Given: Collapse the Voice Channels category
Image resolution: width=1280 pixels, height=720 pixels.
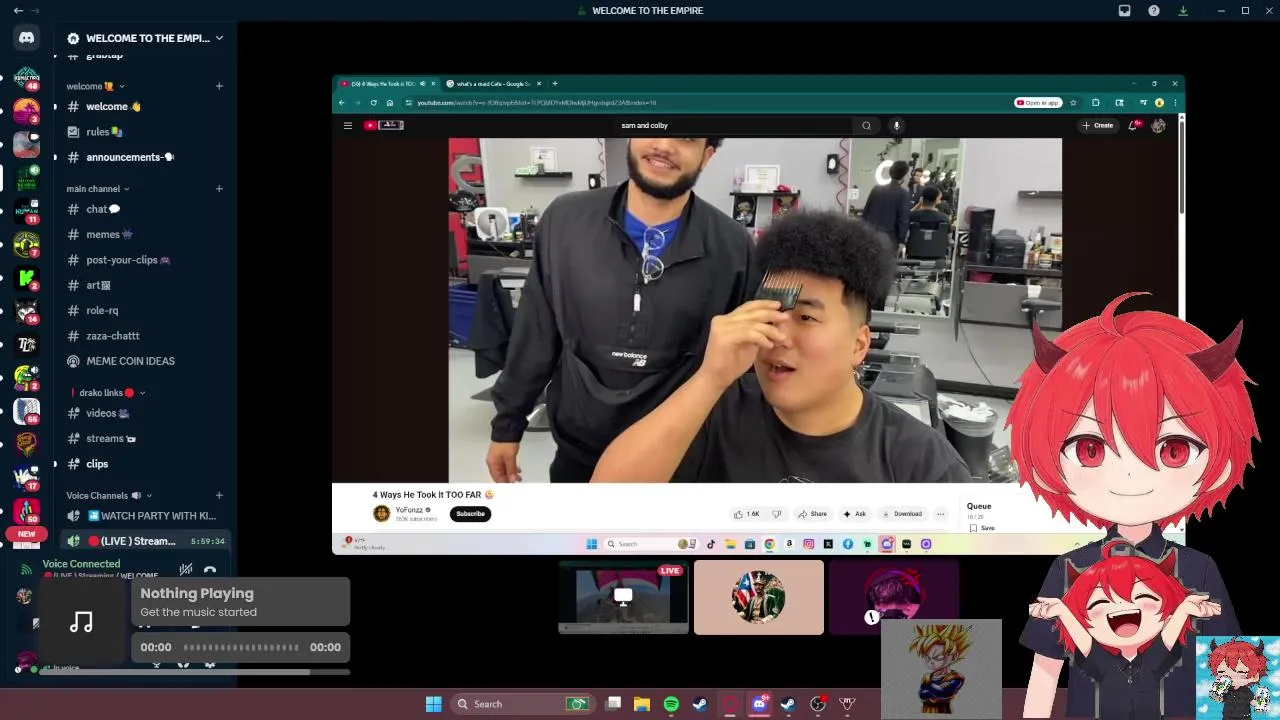Looking at the screenshot, I should coord(109,495).
